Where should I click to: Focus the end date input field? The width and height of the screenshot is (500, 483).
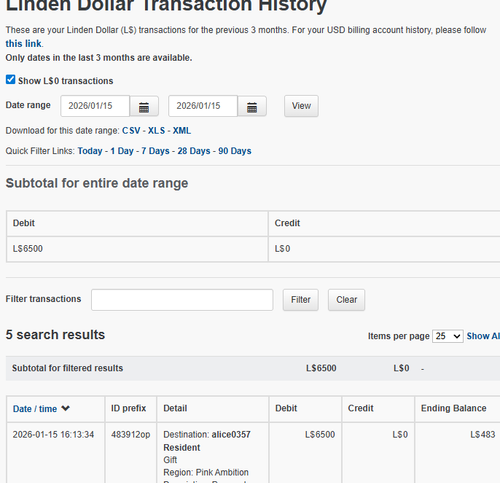coord(203,106)
